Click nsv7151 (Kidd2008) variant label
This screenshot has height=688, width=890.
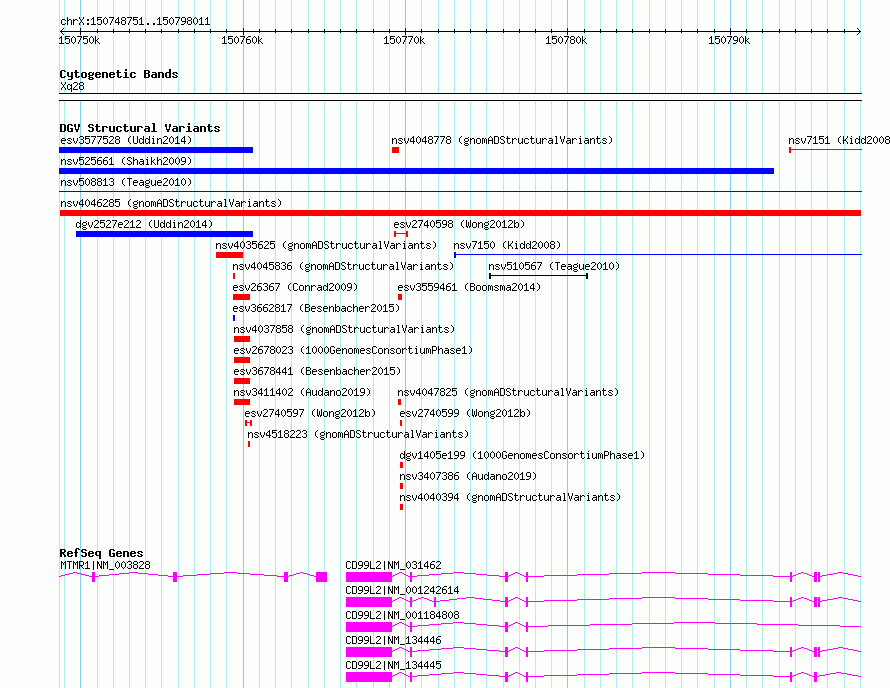click(x=839, y=140)
